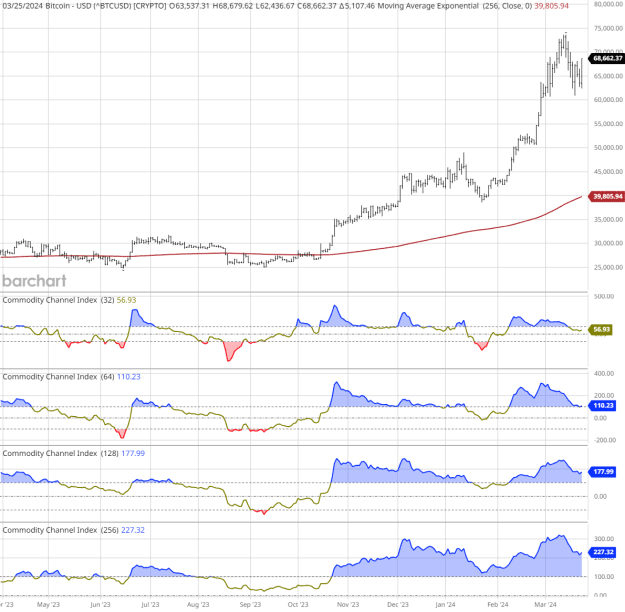The image size is (625, 612).
Task: Click the 35,000.00 price axis label
Action: [608, 220]
